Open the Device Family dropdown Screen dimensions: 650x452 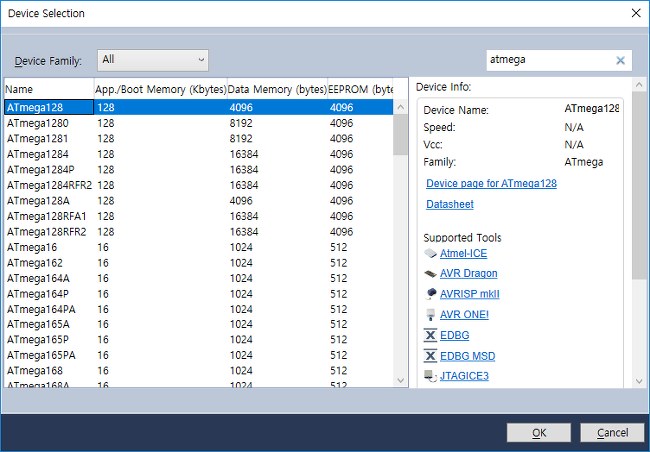153,60
